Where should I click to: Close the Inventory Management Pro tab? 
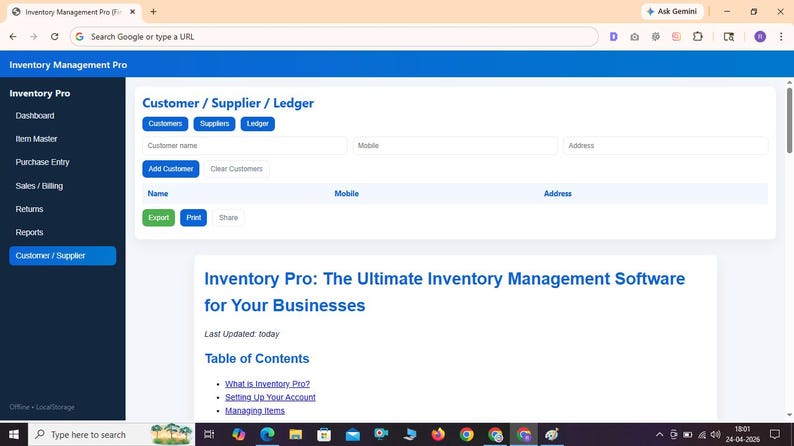point(133,12)
